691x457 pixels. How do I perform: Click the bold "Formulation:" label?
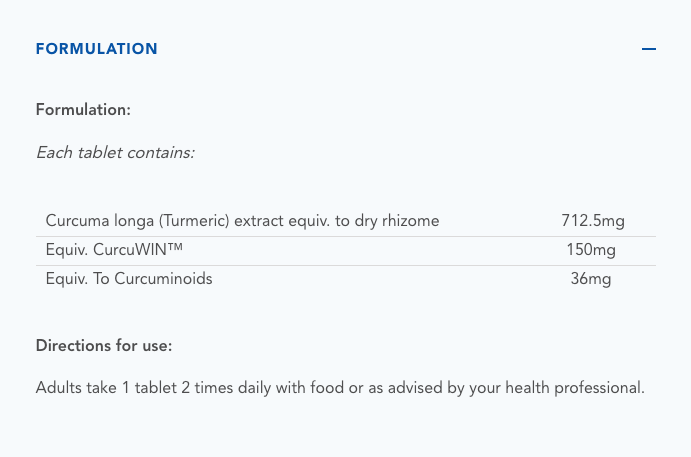coord(83,109)
